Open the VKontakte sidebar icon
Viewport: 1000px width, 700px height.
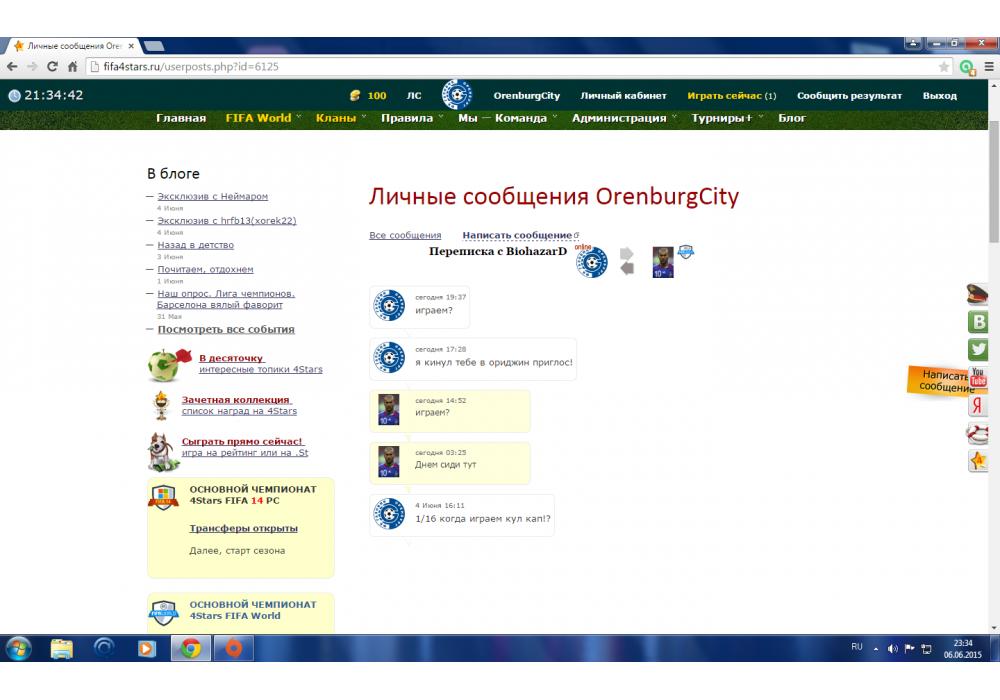point(978,322)
